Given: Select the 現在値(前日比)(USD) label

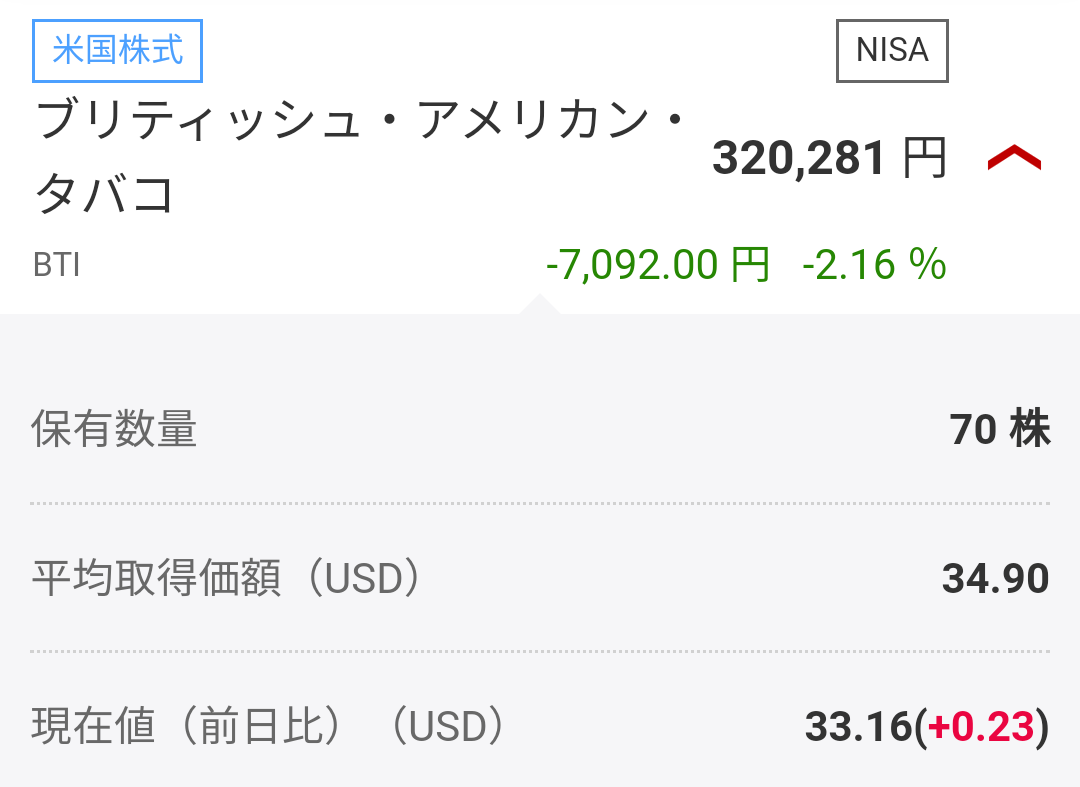Looking at the screenshot, I should (268, 727).
